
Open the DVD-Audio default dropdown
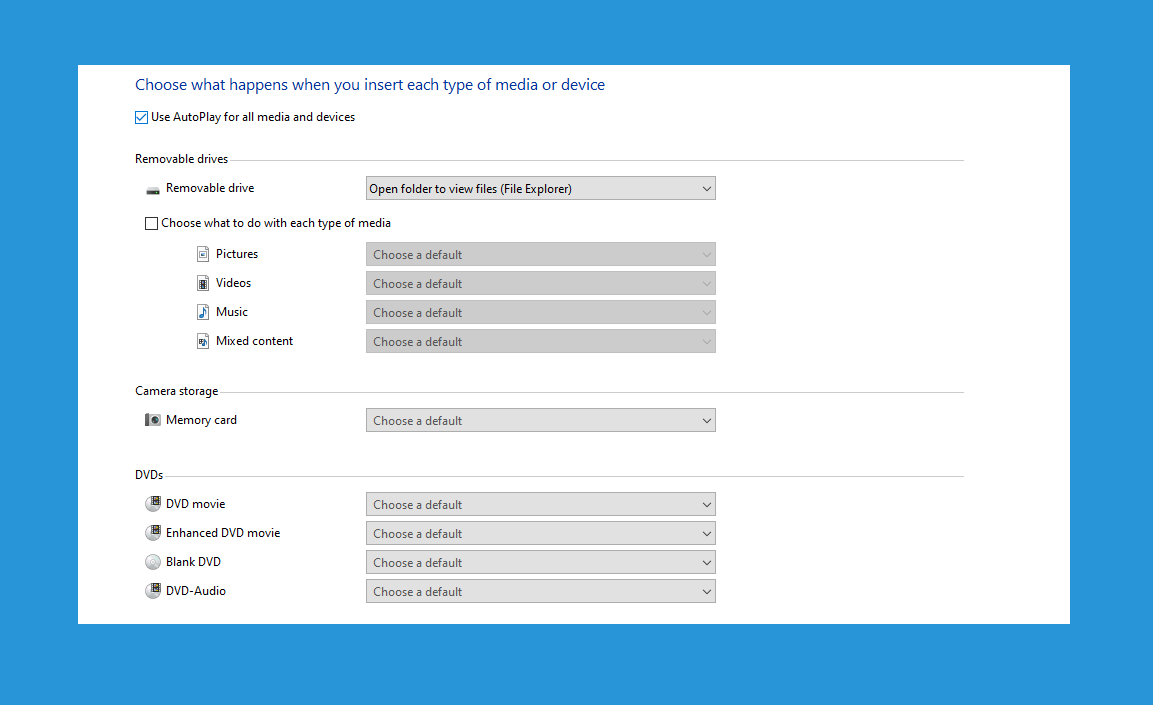(x=540, y=592)
